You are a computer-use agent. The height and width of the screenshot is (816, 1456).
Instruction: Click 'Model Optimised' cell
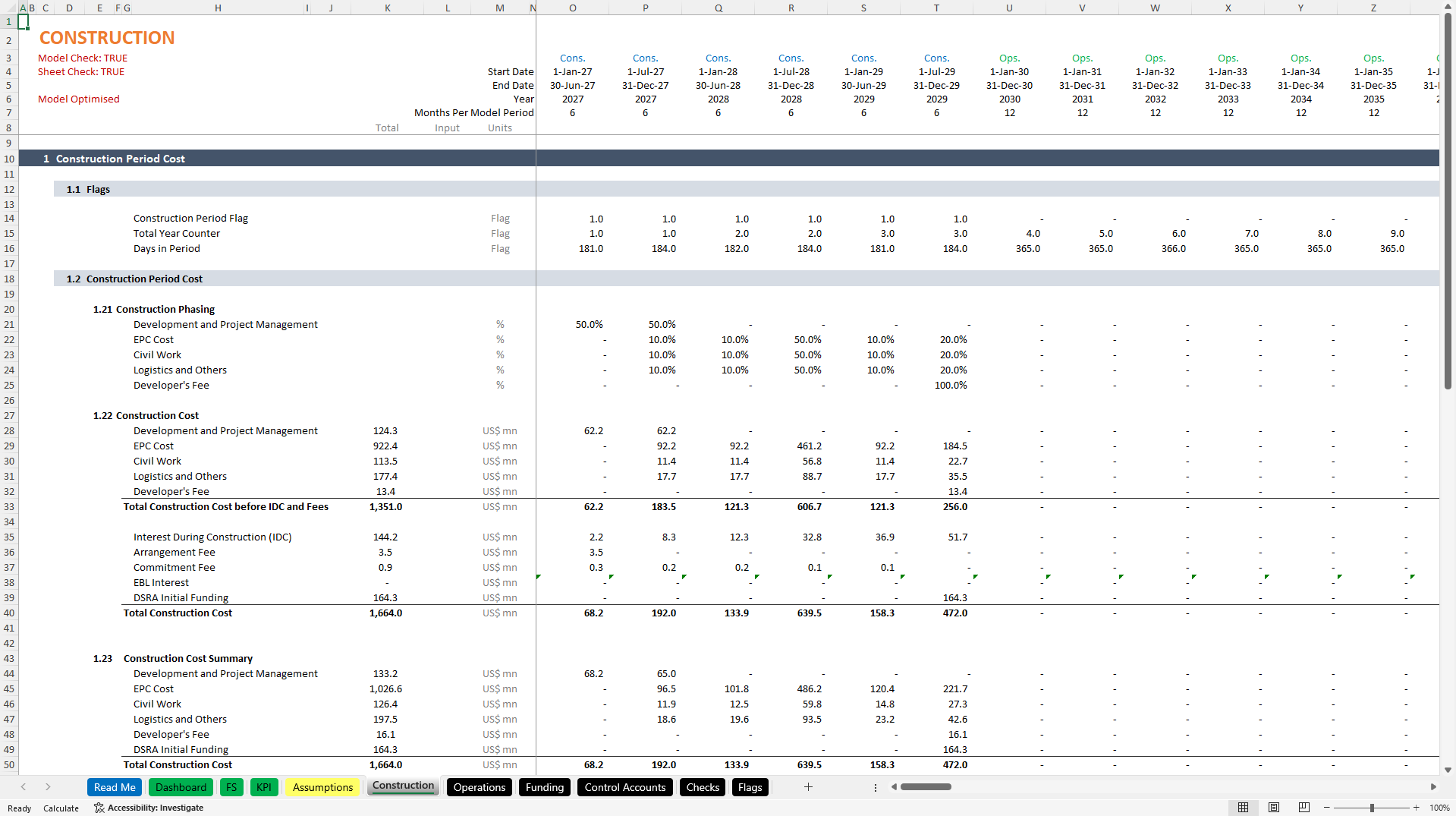[79, 99]
